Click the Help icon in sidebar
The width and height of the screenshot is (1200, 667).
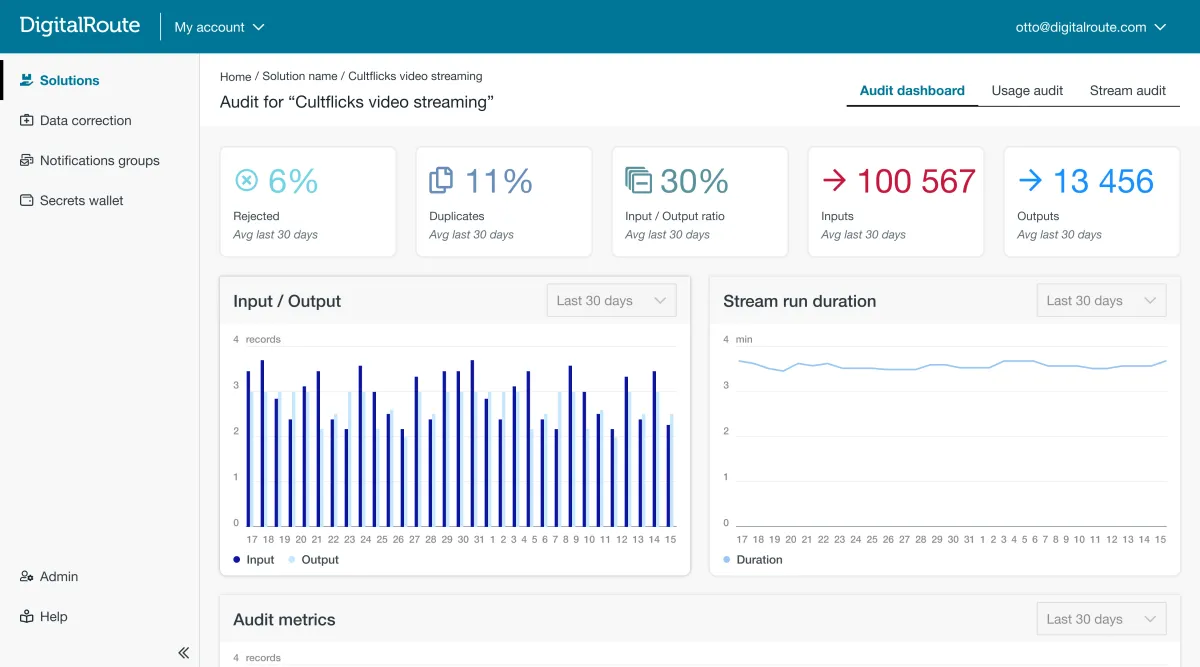pyautogui.click(x=27, y=616)
